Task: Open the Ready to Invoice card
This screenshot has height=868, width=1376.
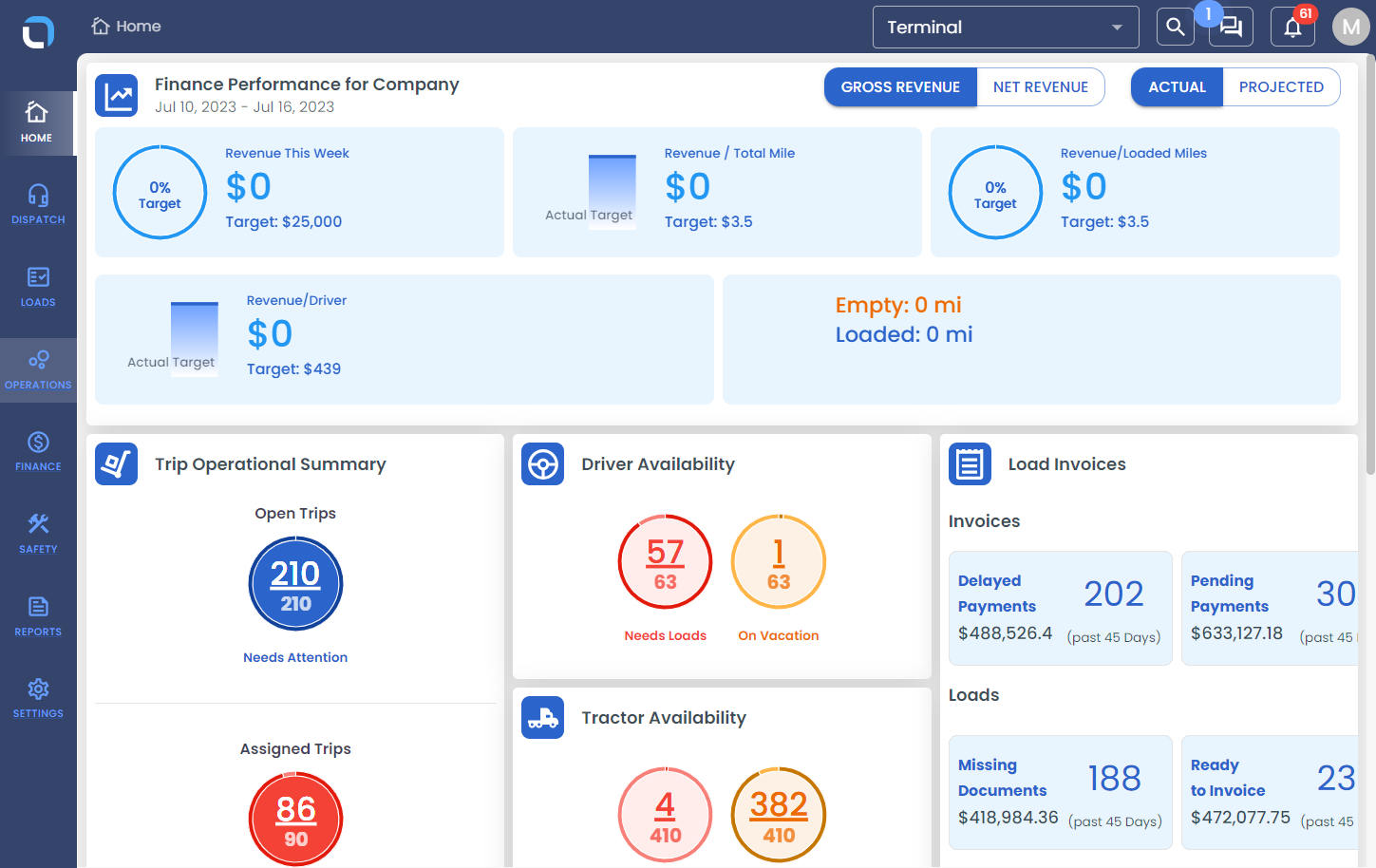Action: 1270,792
